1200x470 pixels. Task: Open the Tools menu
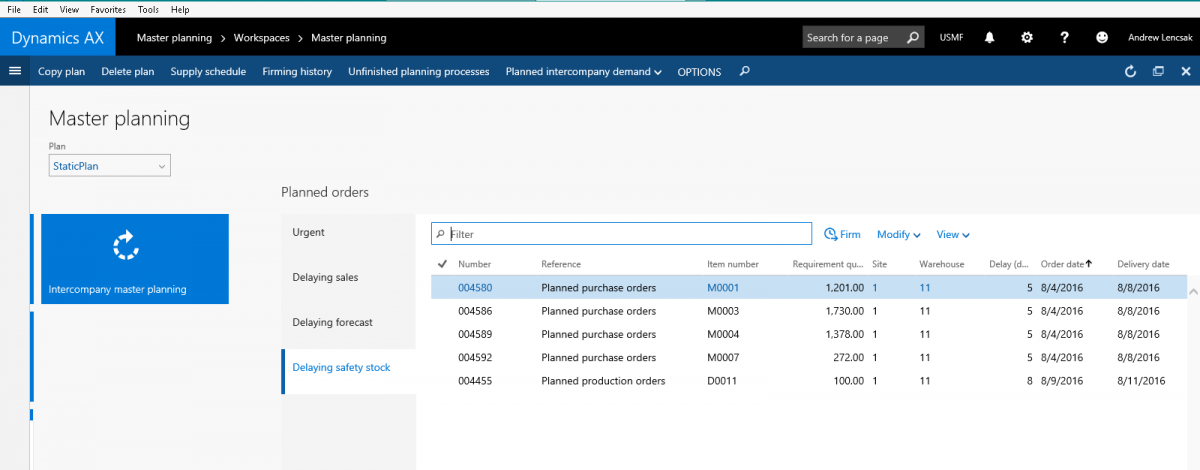coord(148,9)
